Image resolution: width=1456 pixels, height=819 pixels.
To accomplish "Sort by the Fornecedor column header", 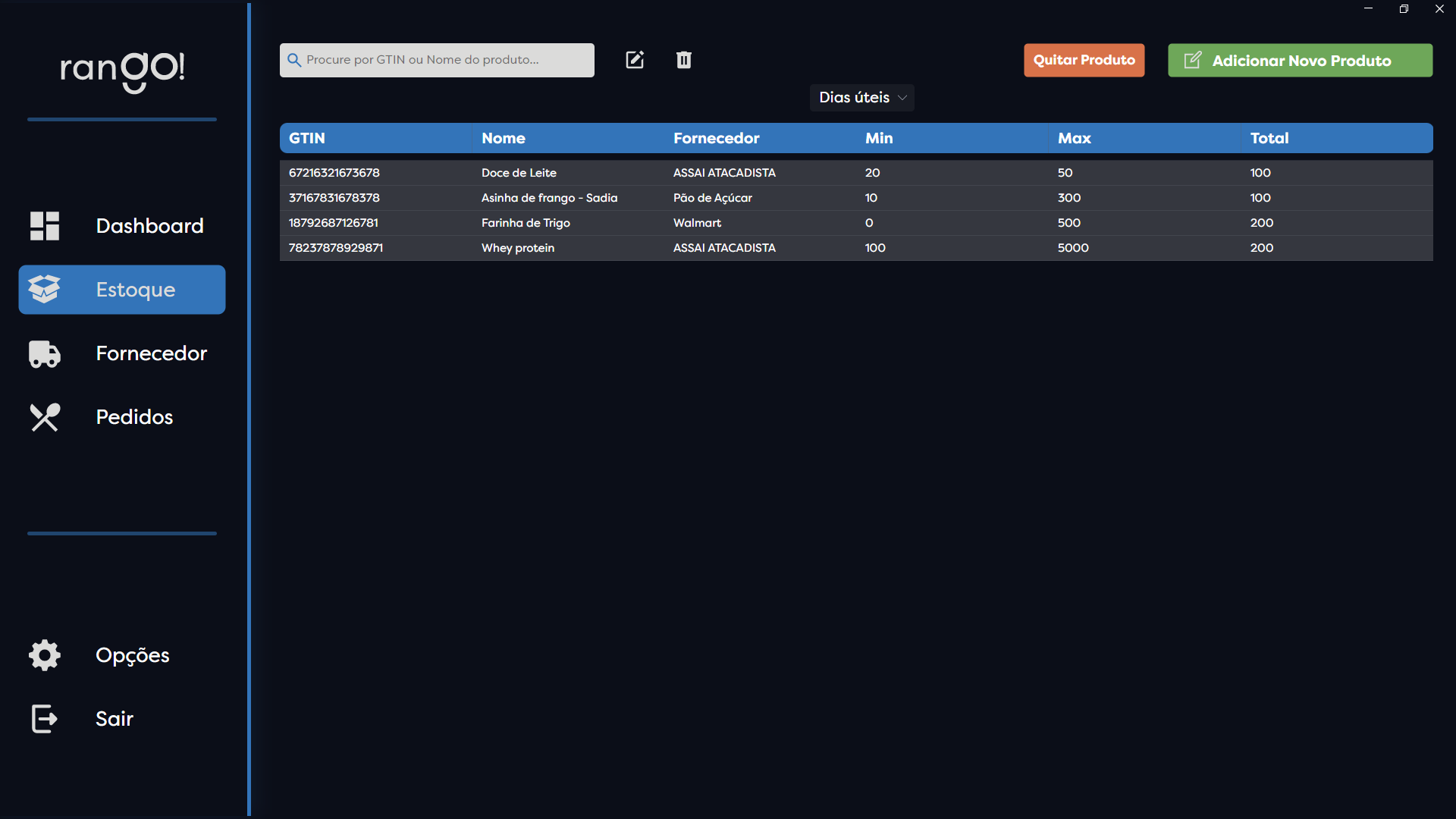I will [716, 138].
